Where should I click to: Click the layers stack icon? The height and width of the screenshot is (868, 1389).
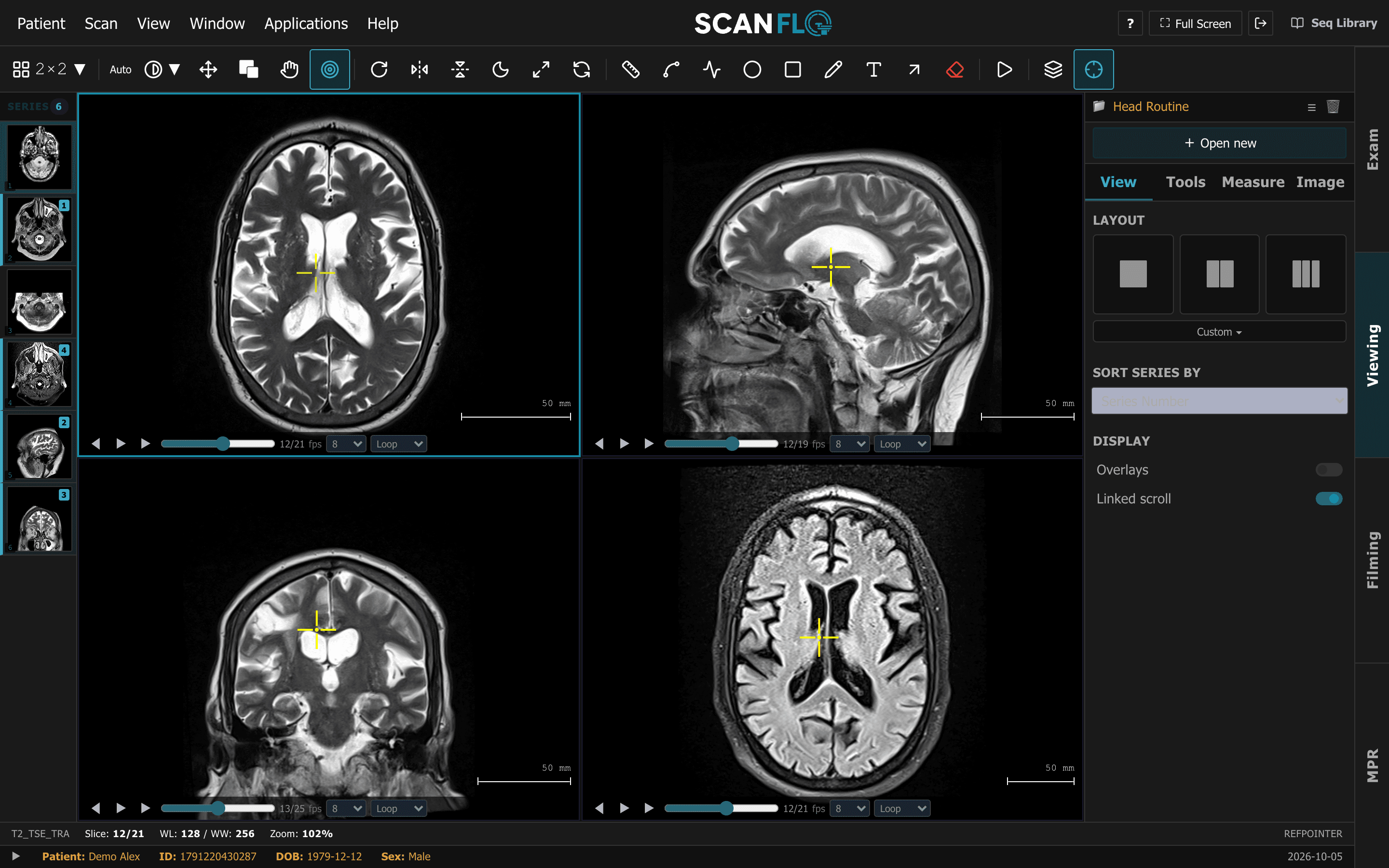pyautogui.click(x=1053, y=69)
